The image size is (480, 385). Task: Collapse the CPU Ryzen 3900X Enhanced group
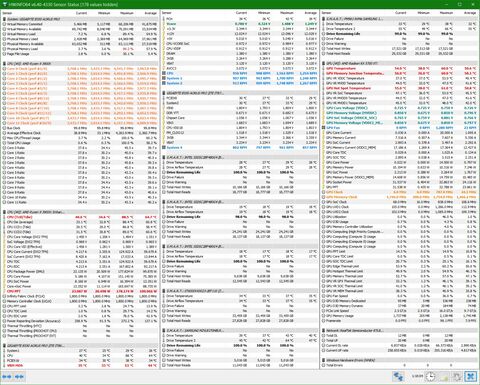(x=80, y=212)
